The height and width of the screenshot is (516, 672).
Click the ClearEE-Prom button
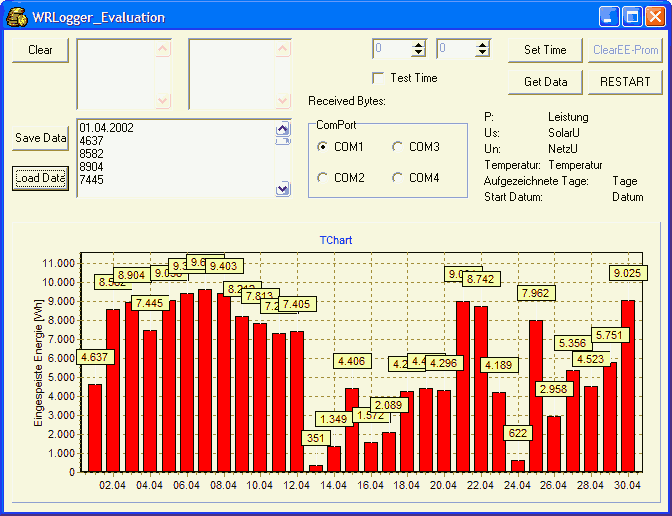pyautogui.click(x=625, y=50)
